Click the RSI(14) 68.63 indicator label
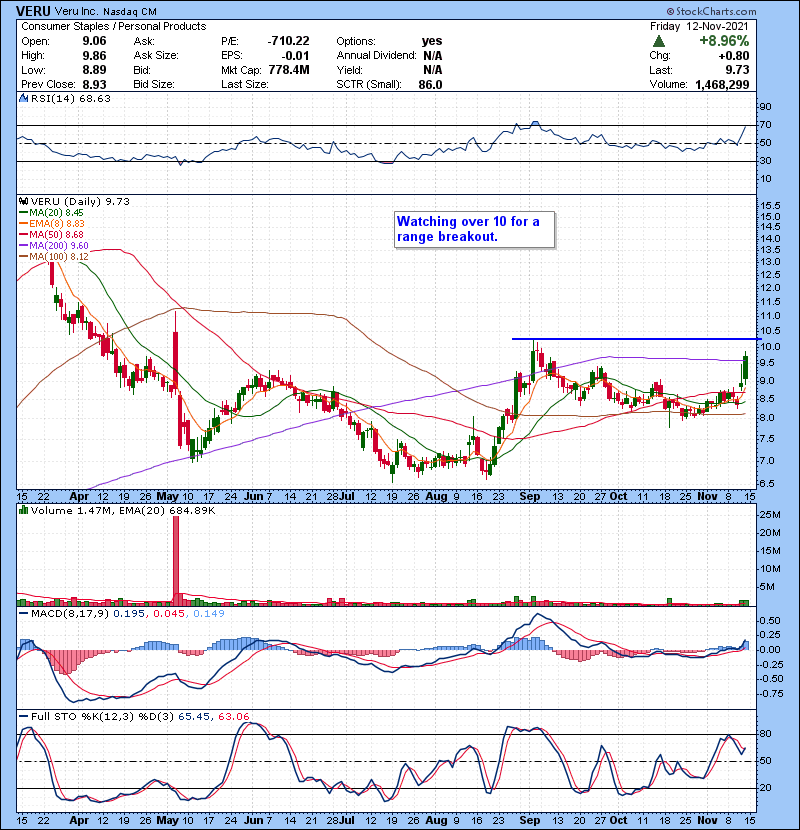 (x=70, y=98)
